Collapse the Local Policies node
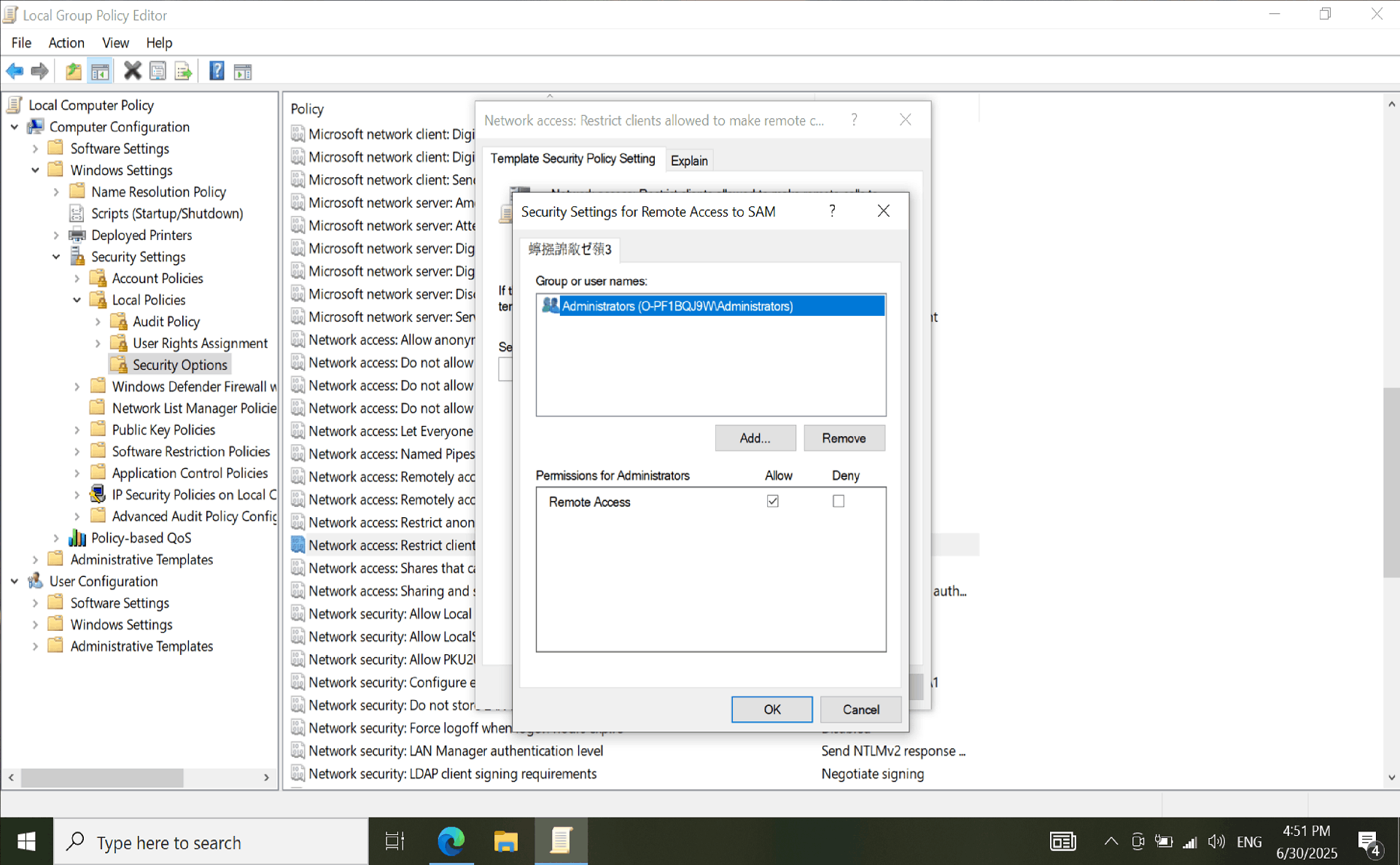Screen dimensions: 1400x865 77,300
